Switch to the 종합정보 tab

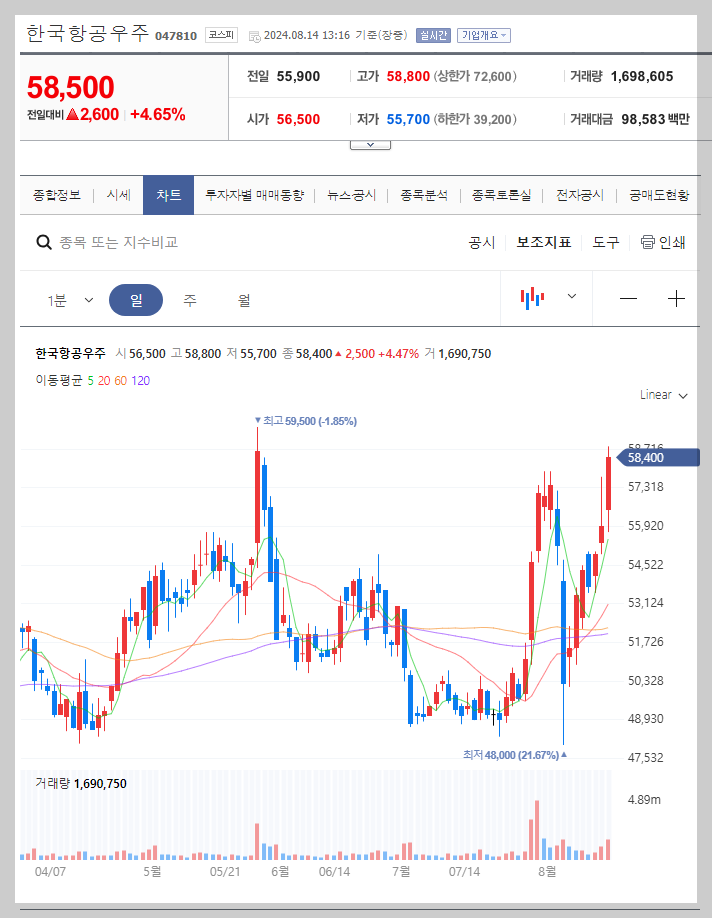click(x=57, y=195)
